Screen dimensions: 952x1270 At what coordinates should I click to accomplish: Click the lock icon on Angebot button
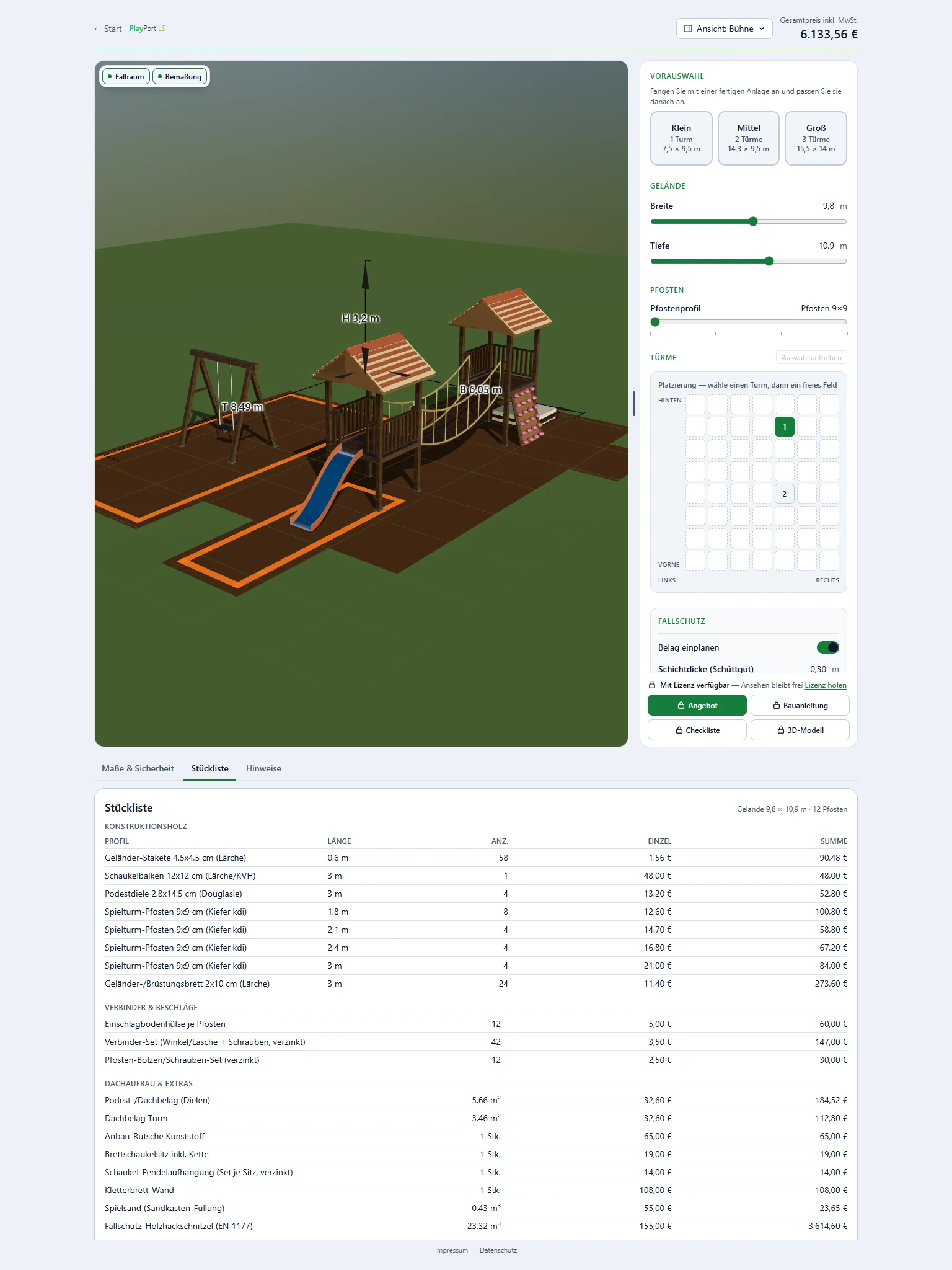(x=681, y=706)
